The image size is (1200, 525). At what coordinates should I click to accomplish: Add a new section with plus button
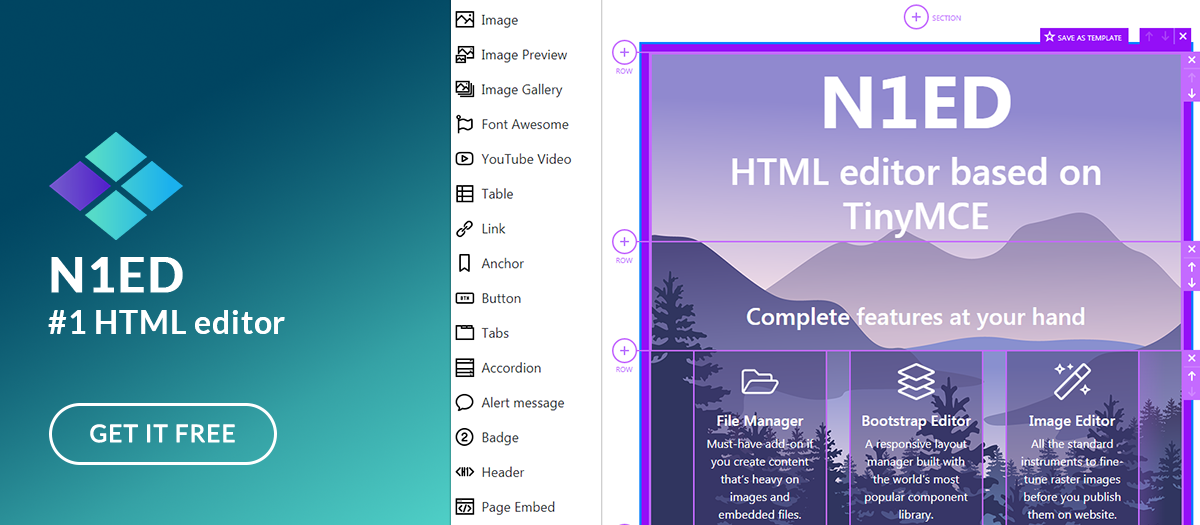(x=916, y=17)
